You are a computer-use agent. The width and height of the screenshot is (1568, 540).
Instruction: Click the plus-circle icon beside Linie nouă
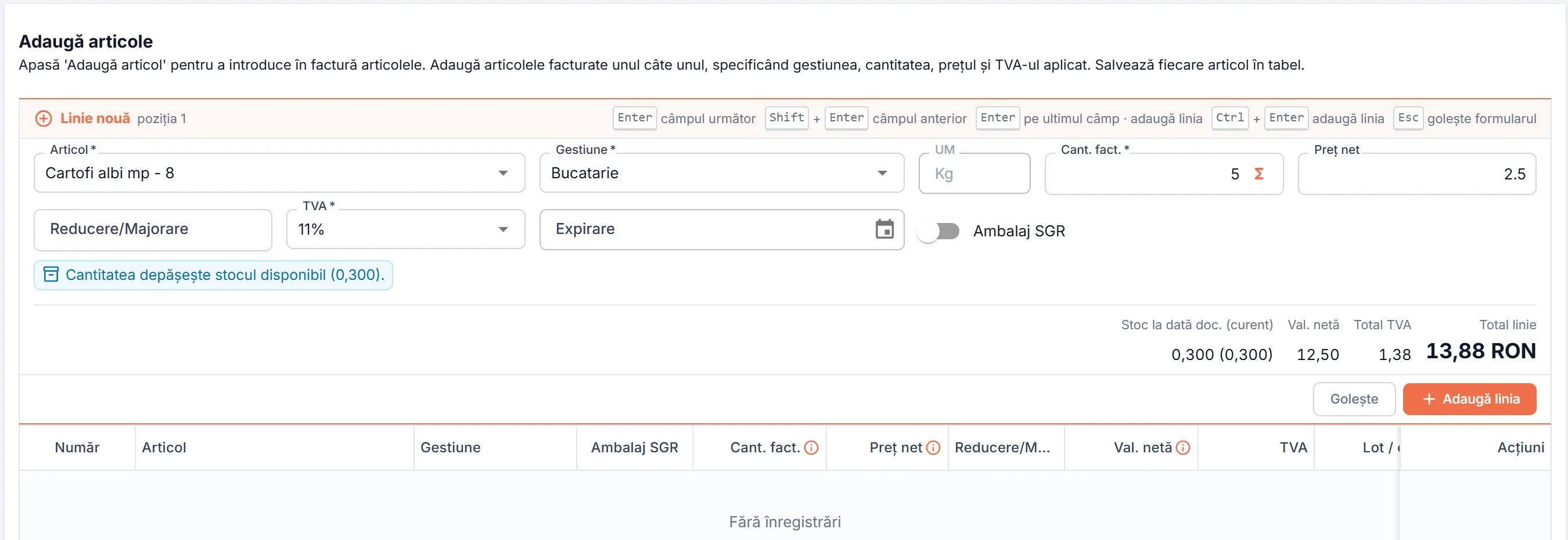point(43,118)
